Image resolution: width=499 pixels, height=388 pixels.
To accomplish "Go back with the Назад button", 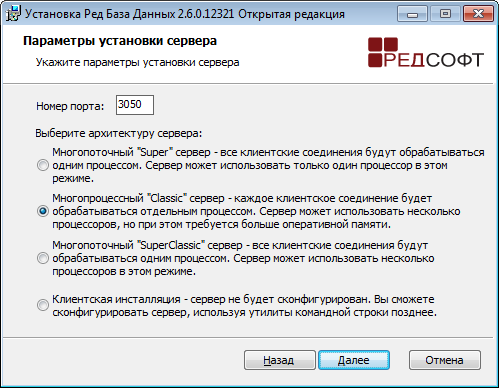I will [280, 360].
